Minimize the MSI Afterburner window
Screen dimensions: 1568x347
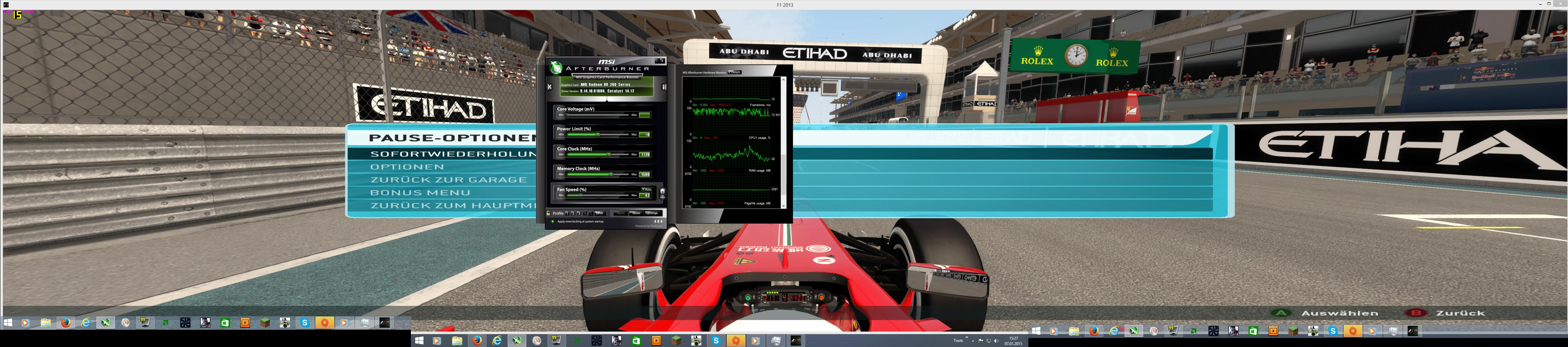657,60
